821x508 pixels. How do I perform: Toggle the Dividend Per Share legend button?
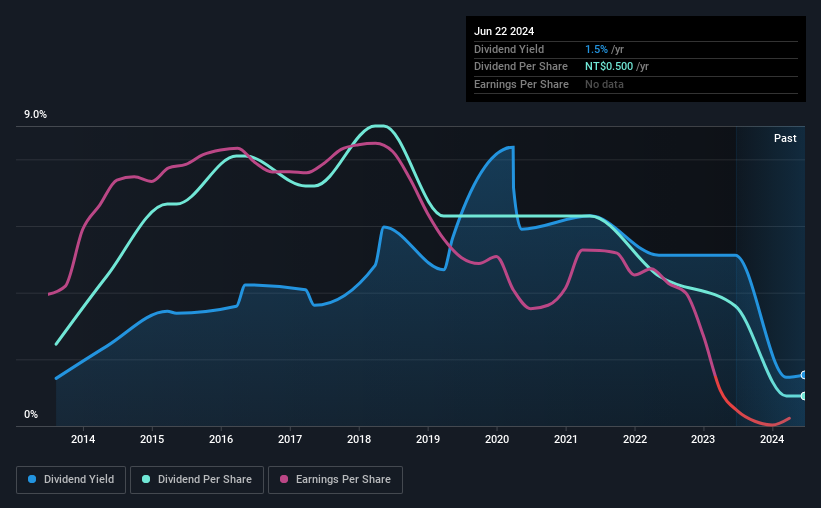coord(197,480)
